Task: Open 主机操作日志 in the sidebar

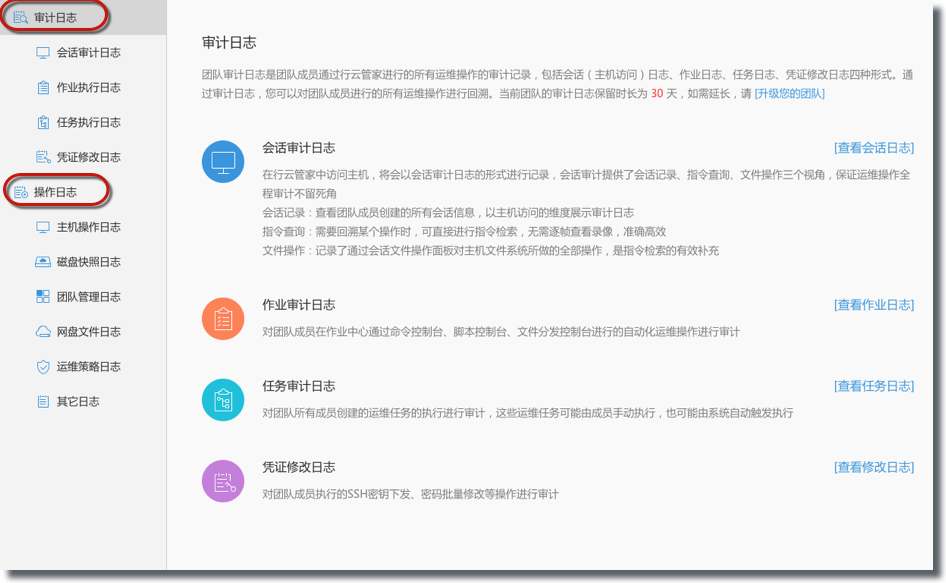Action: click(88, 227)
